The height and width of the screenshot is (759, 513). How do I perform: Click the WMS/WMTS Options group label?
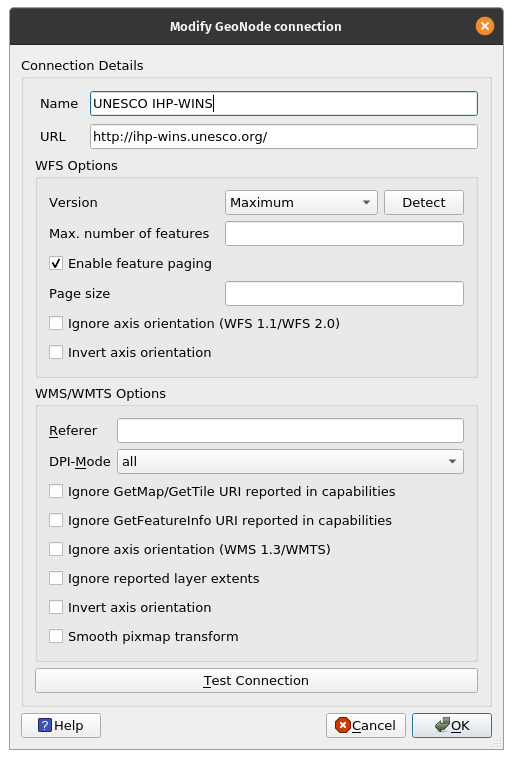click(x=101, y=394)
